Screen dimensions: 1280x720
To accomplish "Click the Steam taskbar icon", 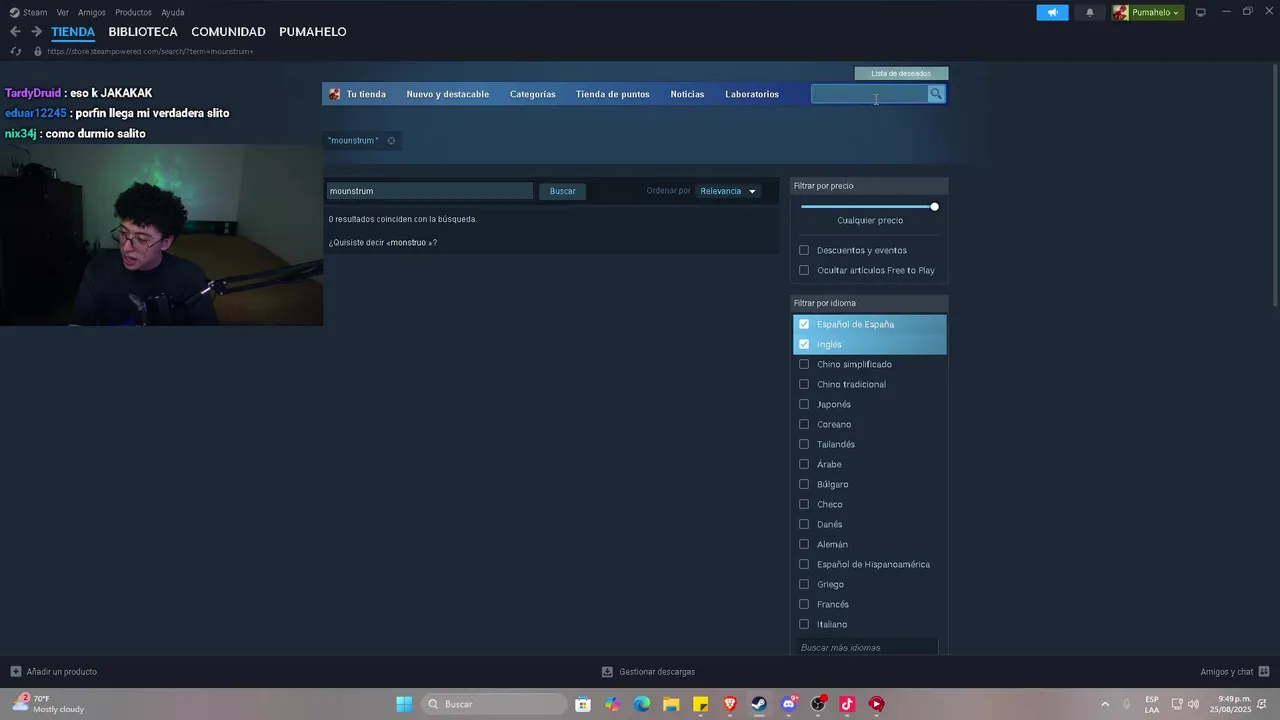I will click(759, 704).
